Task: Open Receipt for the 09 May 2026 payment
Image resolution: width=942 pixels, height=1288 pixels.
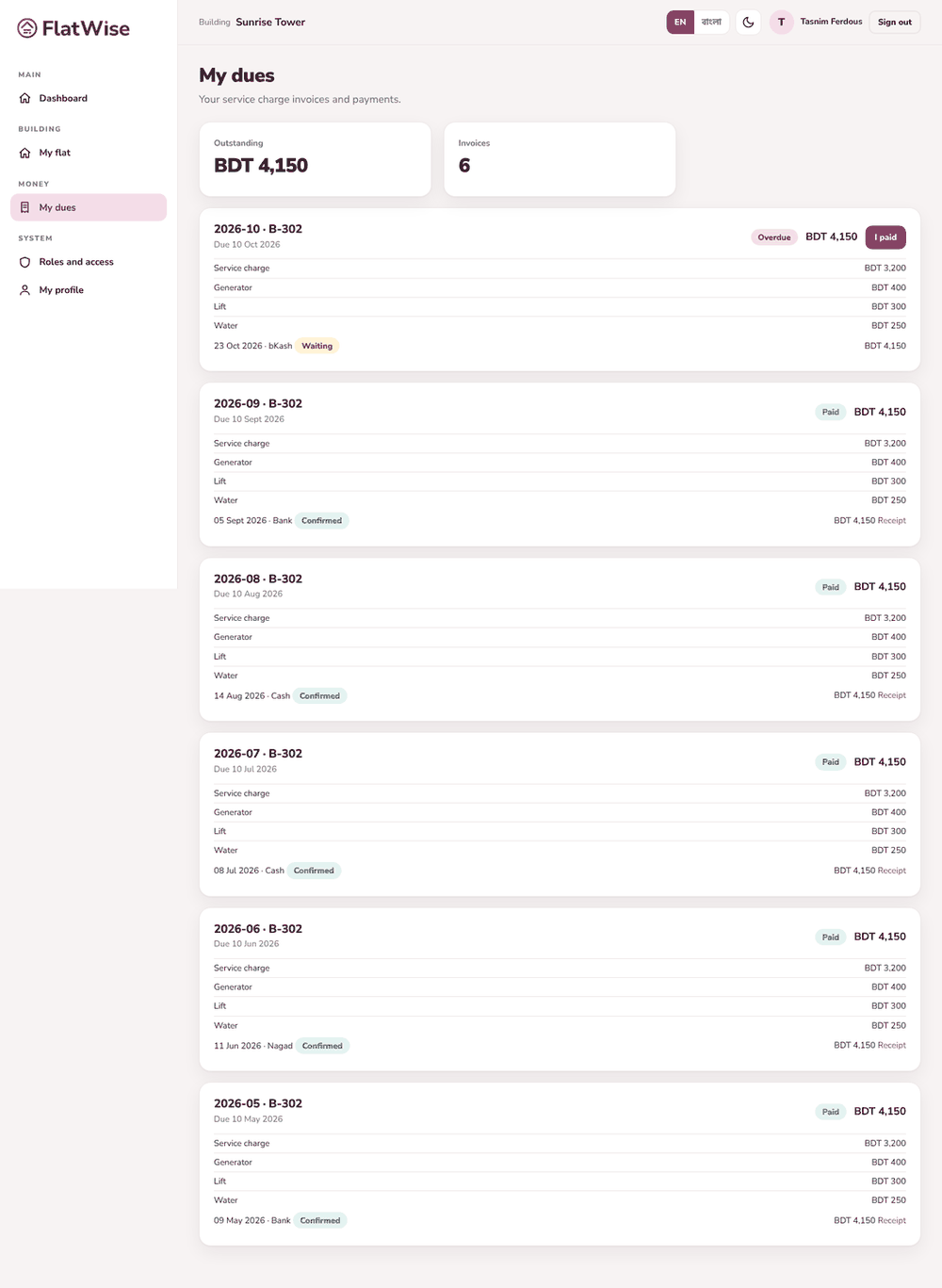Action: click(x=892, y=1220)
